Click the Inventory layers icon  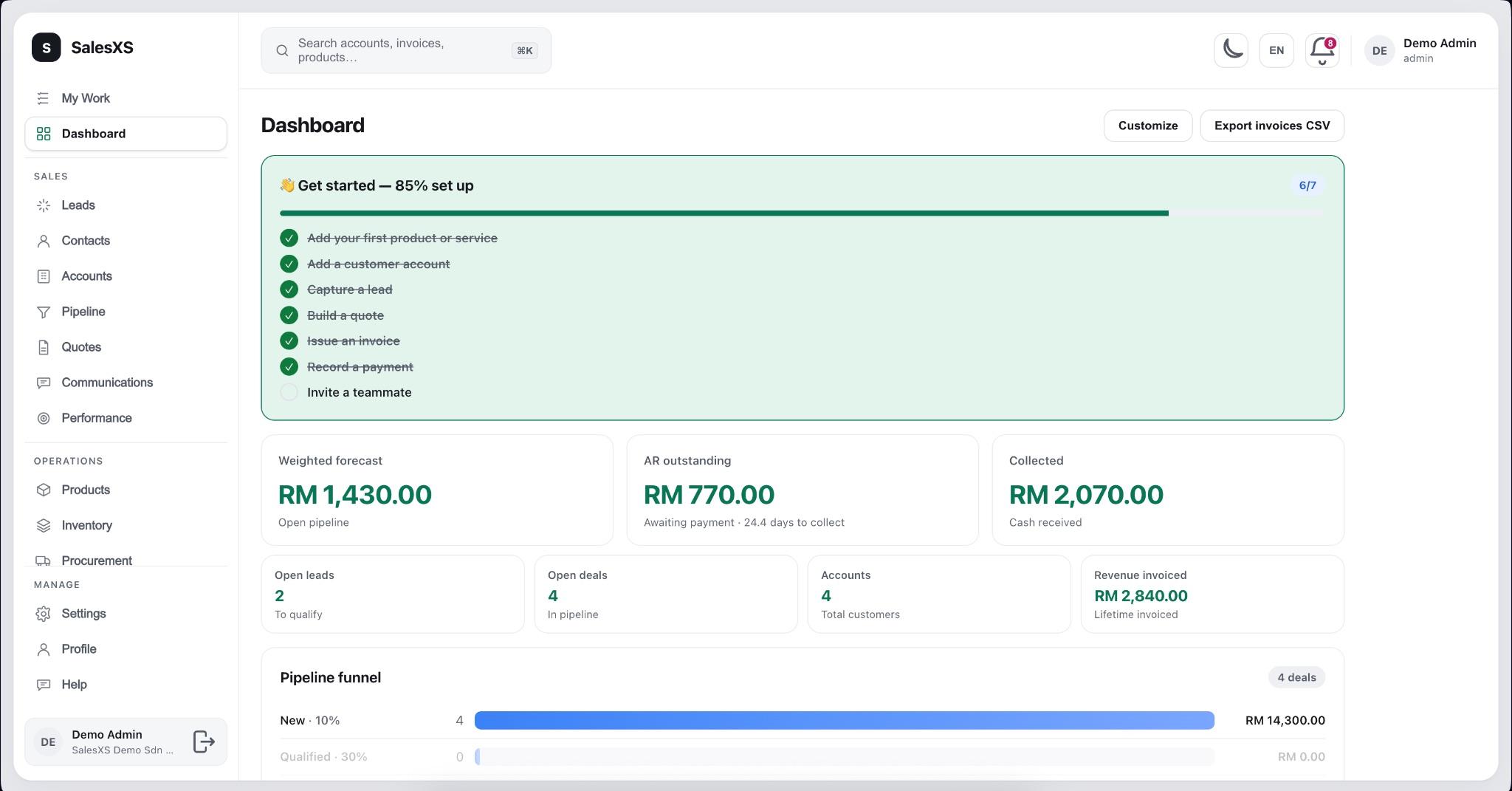point(44,525)
